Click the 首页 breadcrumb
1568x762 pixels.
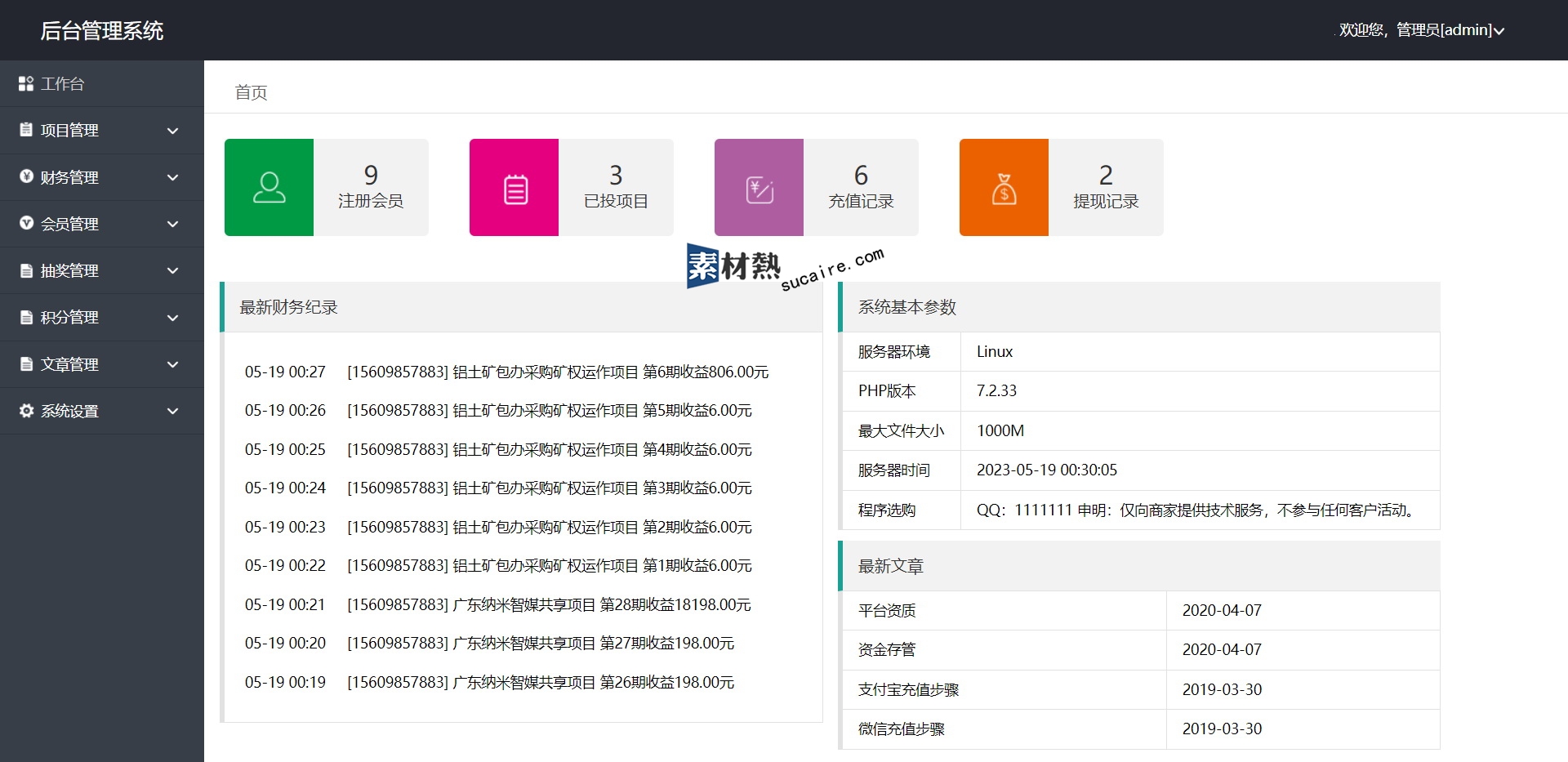pyautogui.click(x=251, y=92)
